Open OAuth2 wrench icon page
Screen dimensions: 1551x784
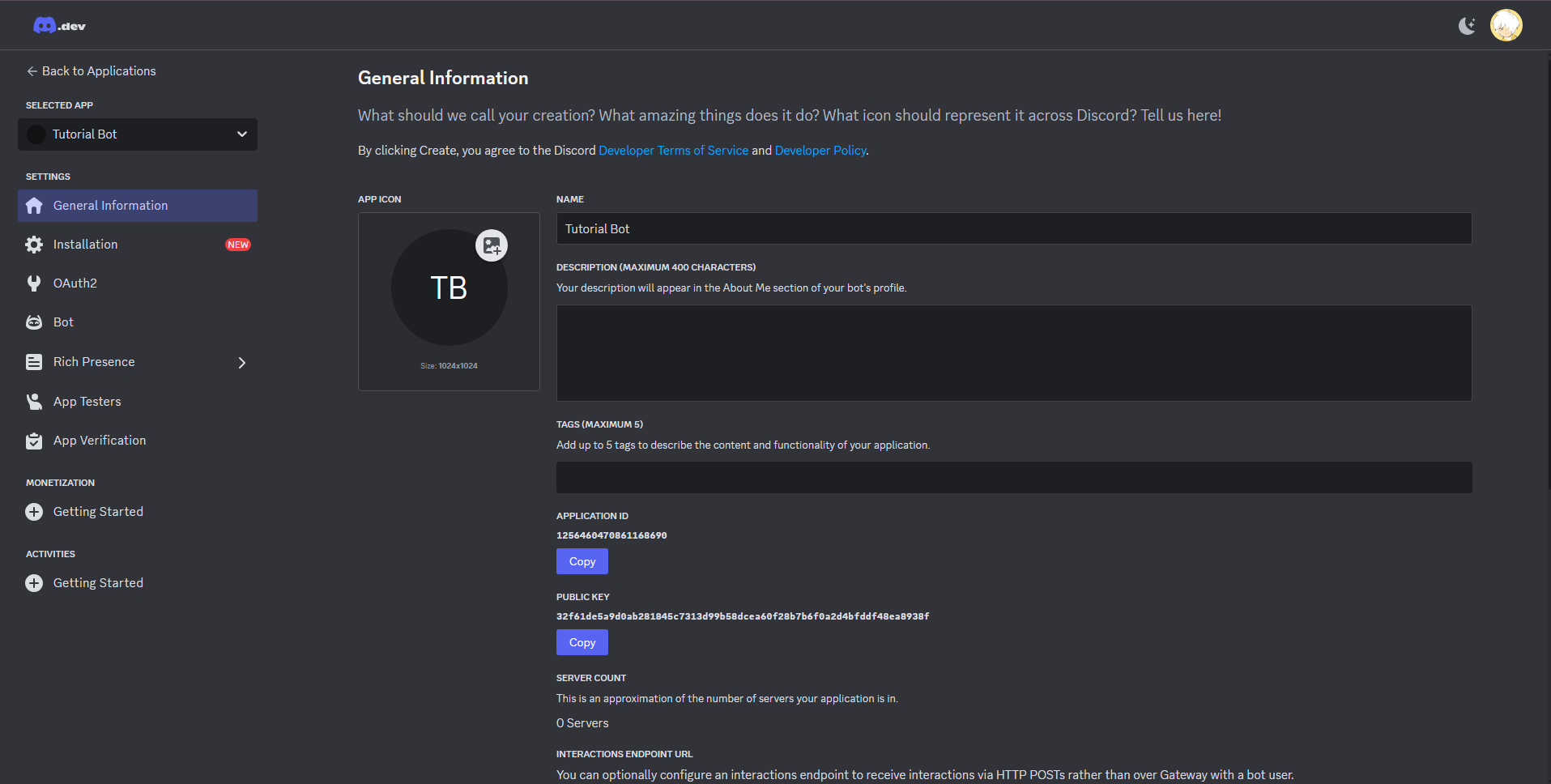coord(34,283)
